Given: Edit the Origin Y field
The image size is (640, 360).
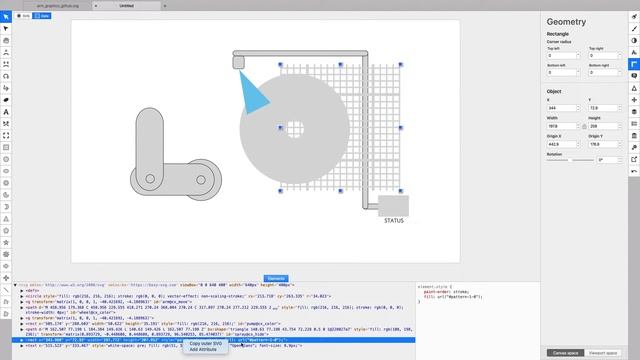Looking at the screenshot, I should [x=605, y=144].
